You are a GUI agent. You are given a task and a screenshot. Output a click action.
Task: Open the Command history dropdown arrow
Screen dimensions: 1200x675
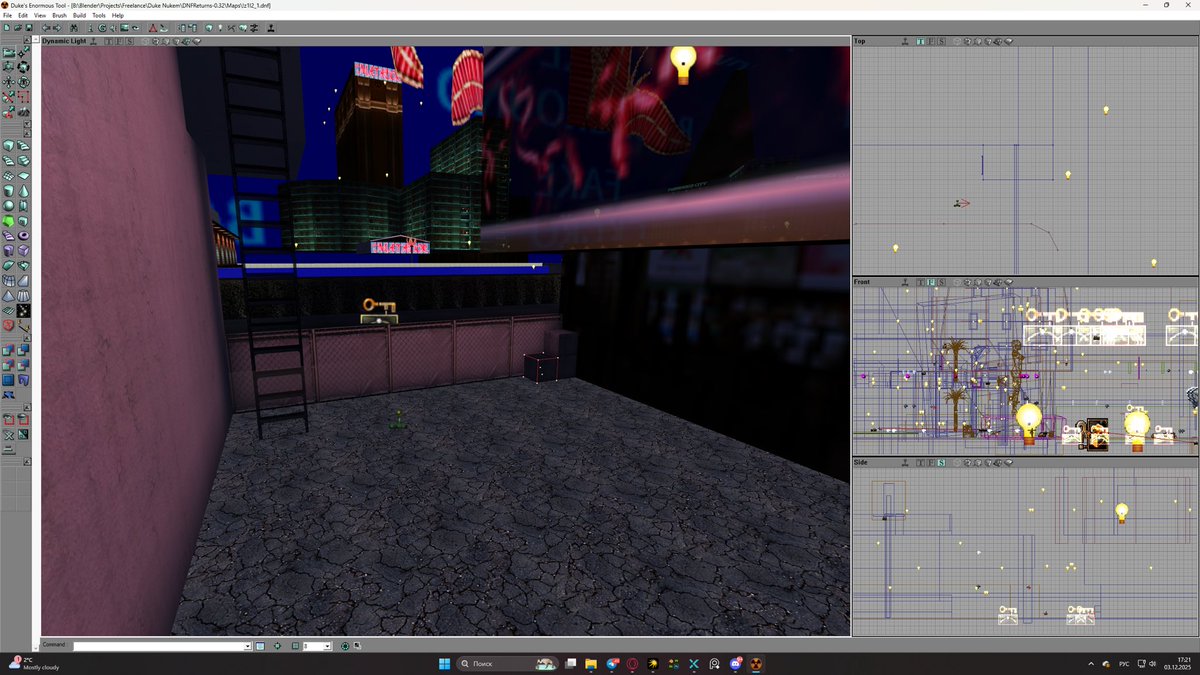(x=248, y=646)
